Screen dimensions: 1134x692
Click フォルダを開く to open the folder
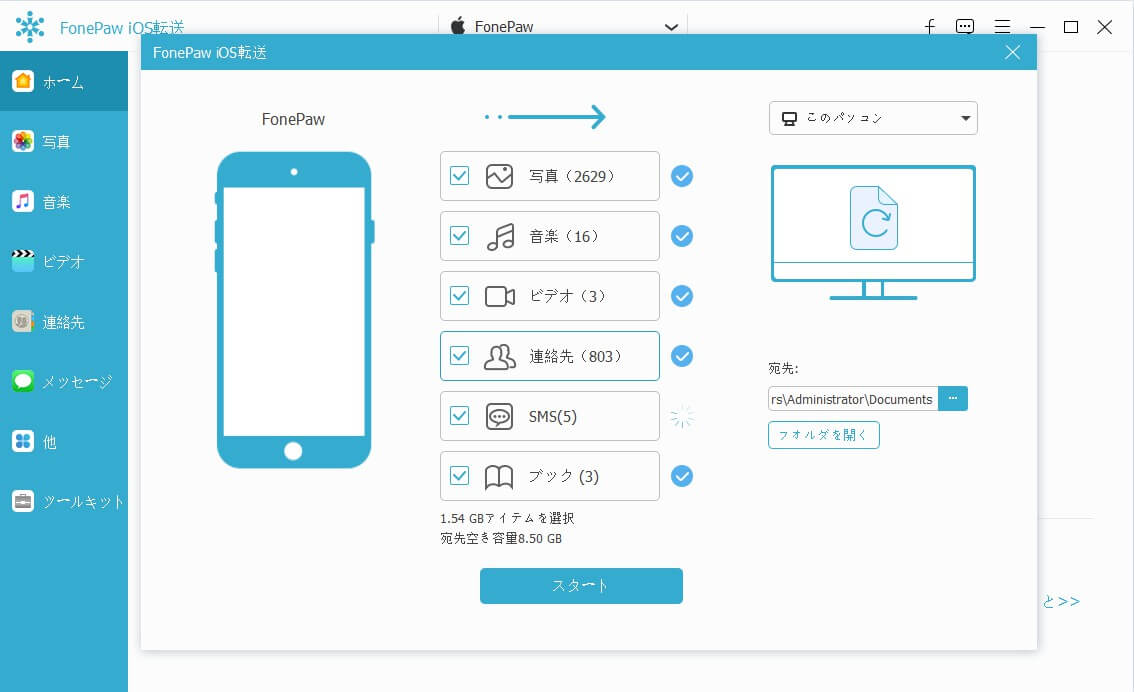click(823, 435)
